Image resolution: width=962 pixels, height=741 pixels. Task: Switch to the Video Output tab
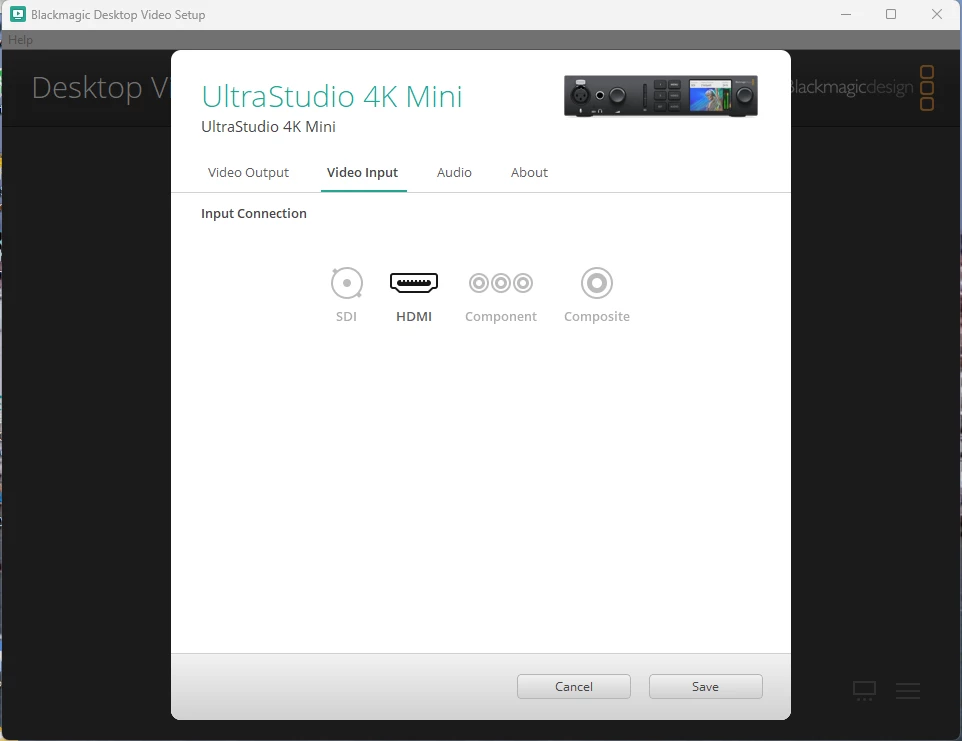coord(248,172)
